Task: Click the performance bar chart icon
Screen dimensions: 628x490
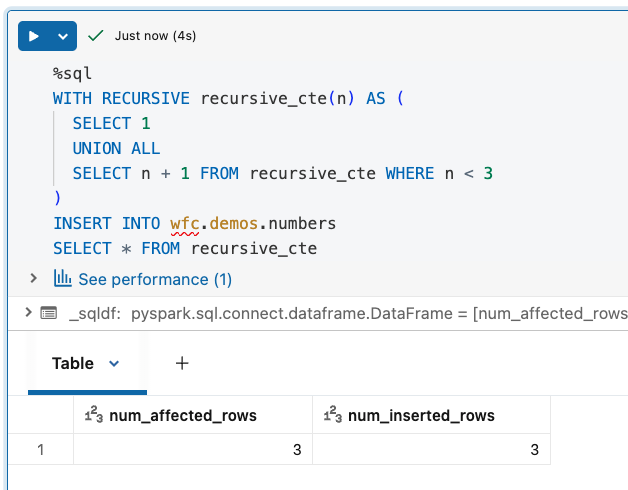Action: [x=62, y=278]
